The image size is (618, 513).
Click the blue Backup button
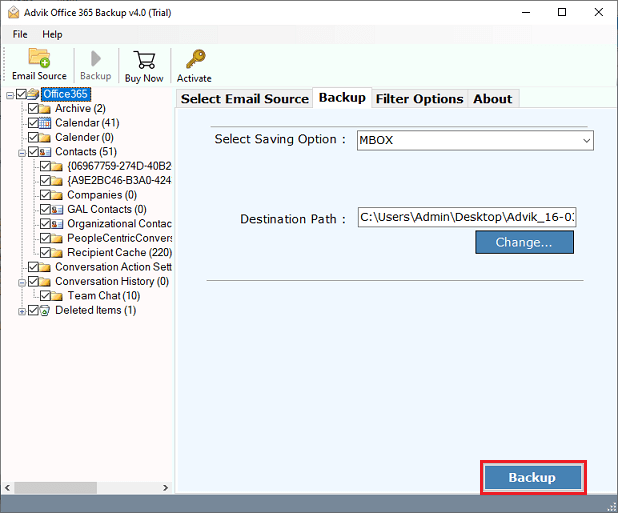pos(533,478)
